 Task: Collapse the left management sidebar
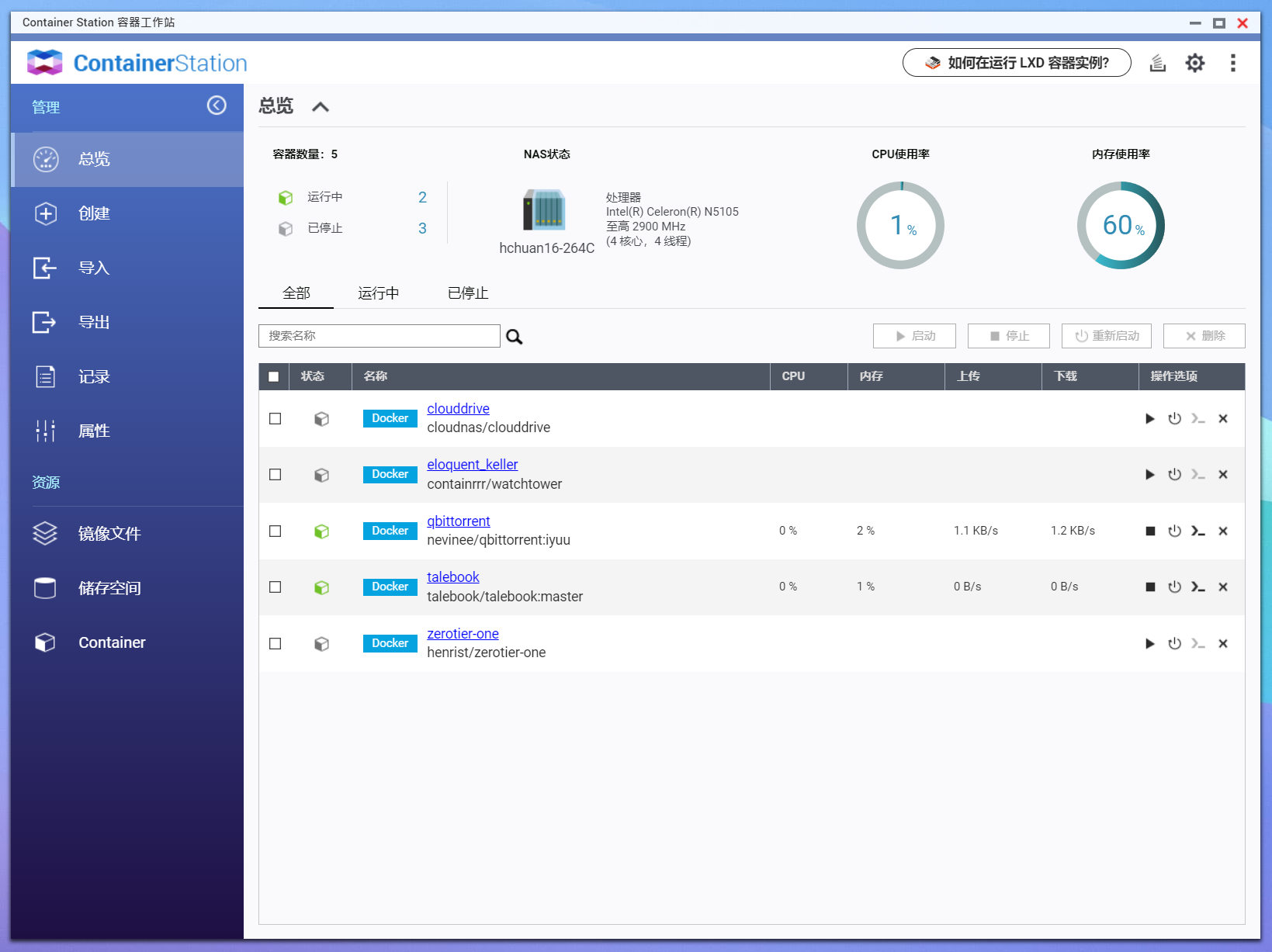coord(217,106)
